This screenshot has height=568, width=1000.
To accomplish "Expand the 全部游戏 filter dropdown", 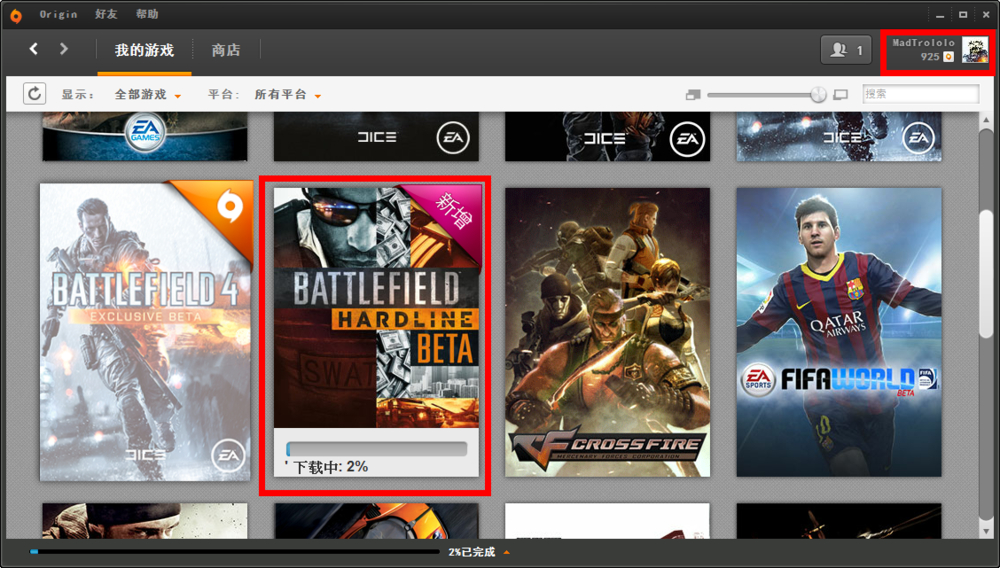I will point(148,94).
